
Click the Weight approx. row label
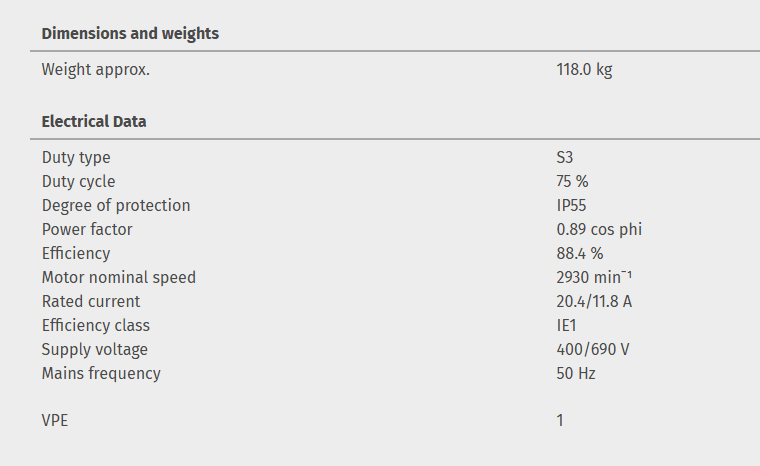(x=95, y=70)
